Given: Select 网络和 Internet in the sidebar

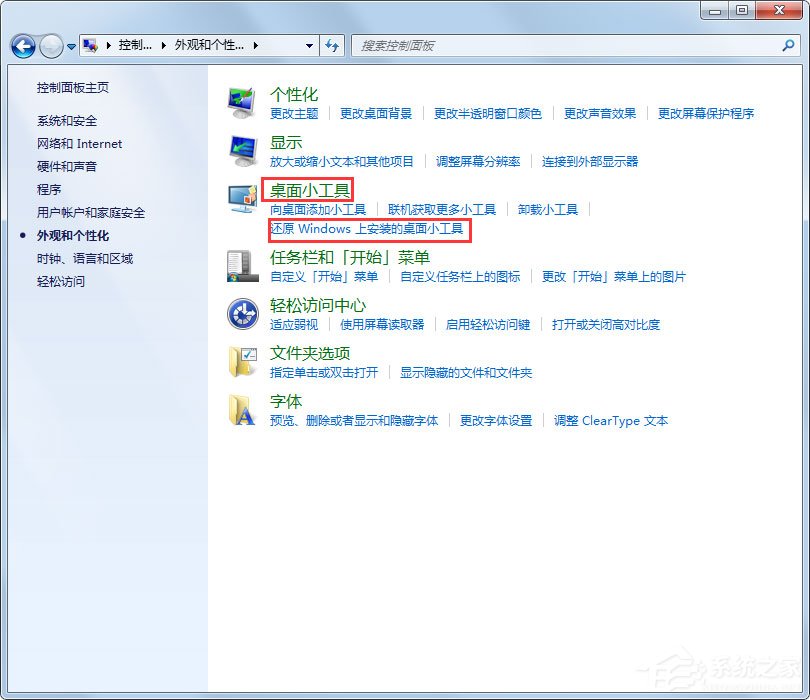Looking at the screenshot, I should coord(79,143).
